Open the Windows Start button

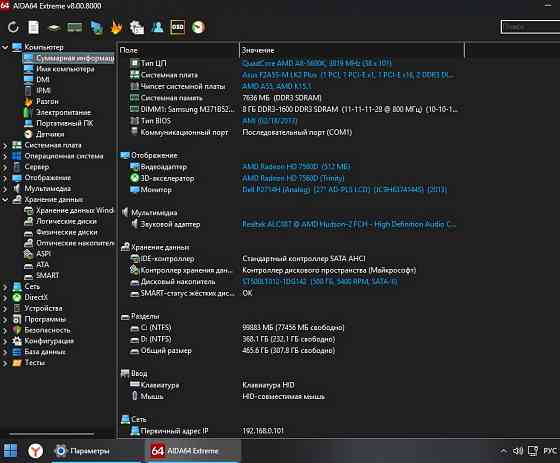(10, 451)
